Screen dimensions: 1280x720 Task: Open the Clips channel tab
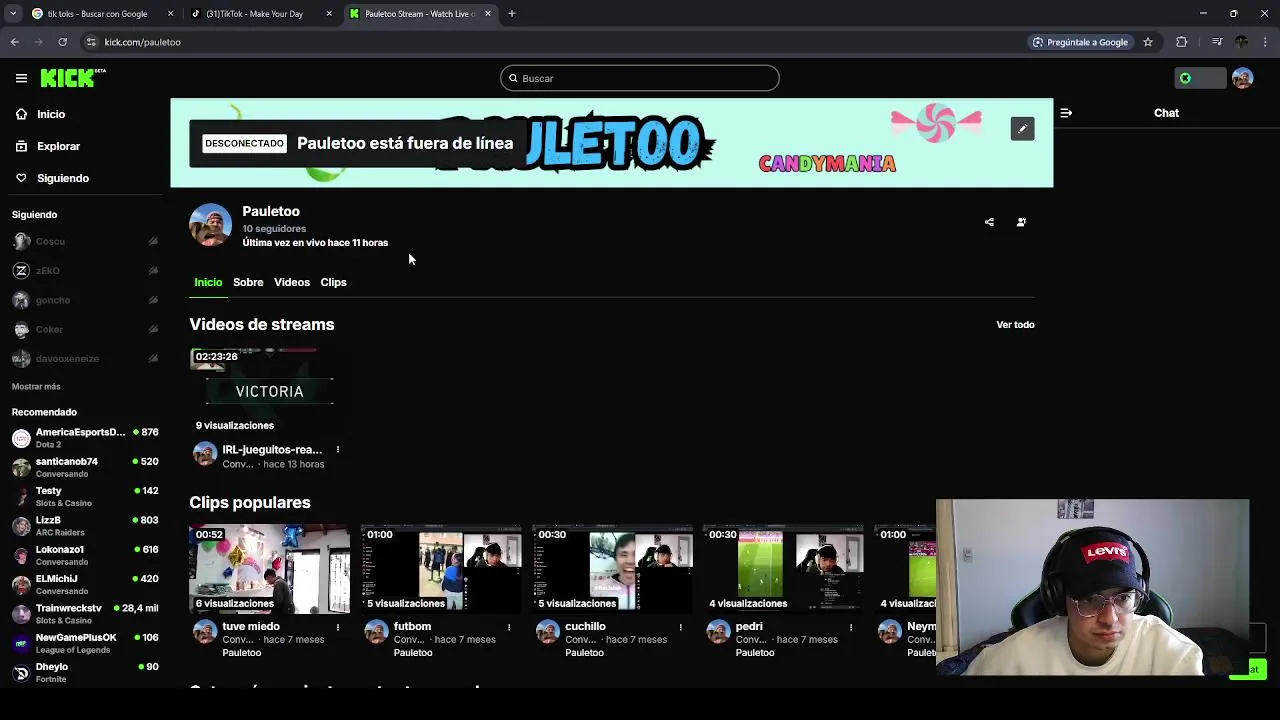[333, 282]
